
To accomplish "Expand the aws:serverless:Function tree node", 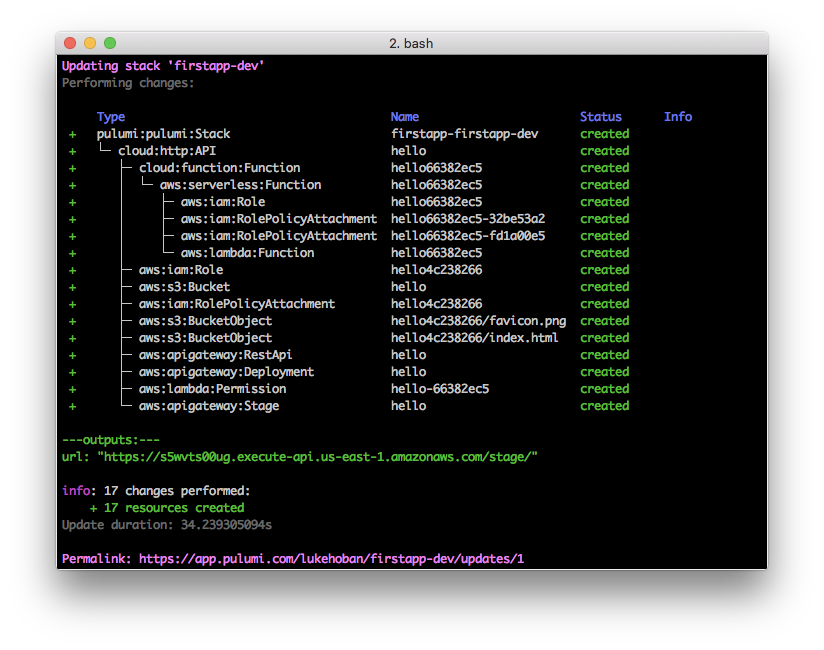I will pyautogui.click(x=240, y=185).
